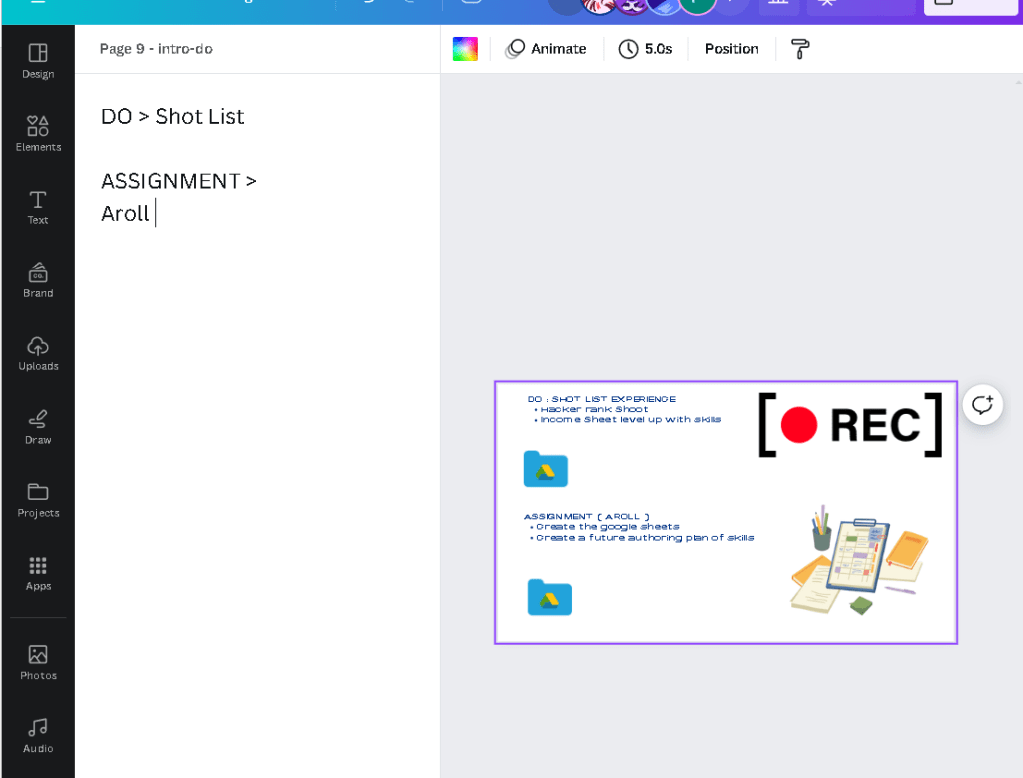Select the clipboard and notebooks illustration
The image size is (1023, 778).
click(859, 560)
